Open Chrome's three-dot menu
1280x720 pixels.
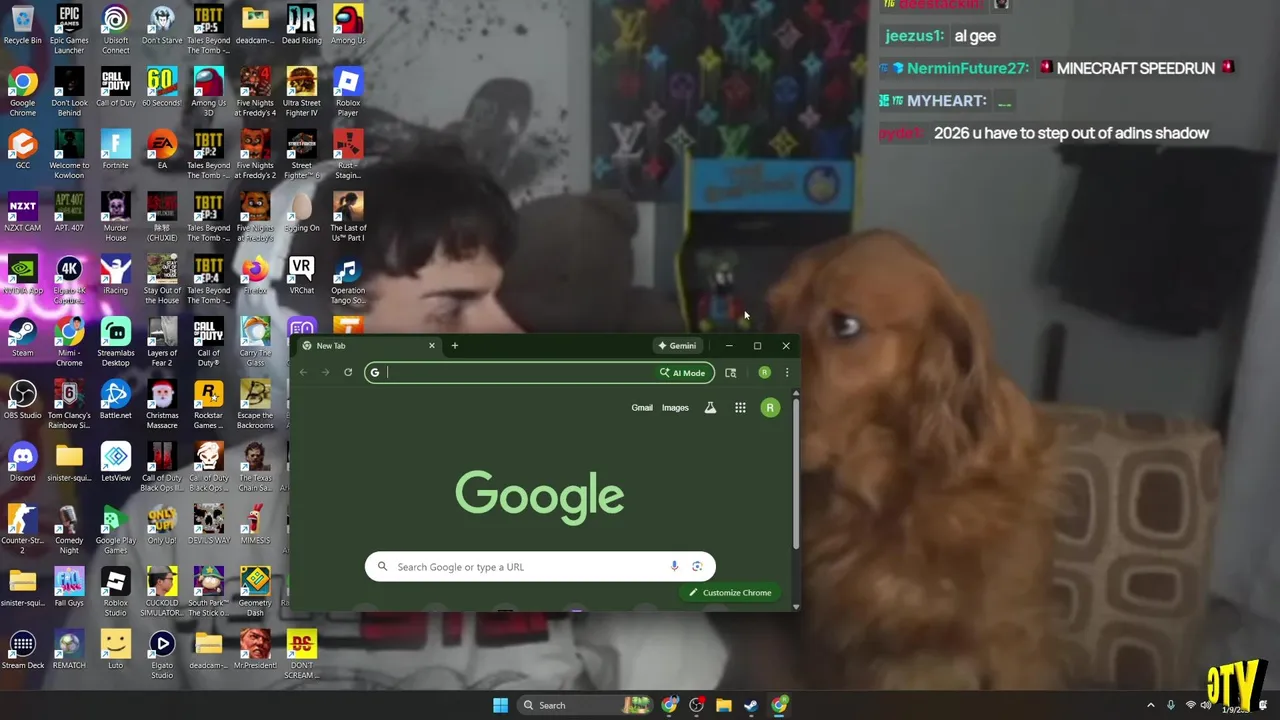[x=787, y=373]
